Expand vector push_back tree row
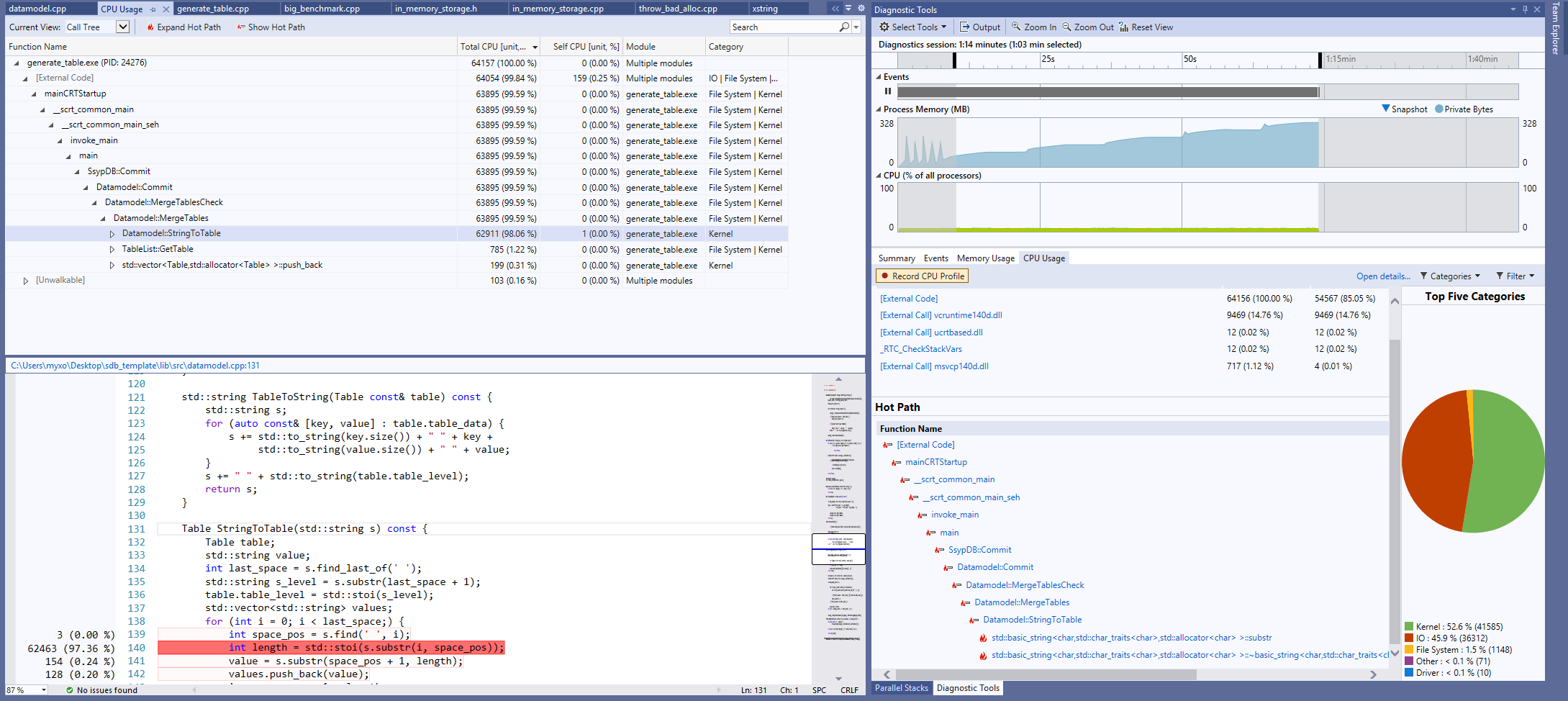1568x701 pixels. [112, 266]
